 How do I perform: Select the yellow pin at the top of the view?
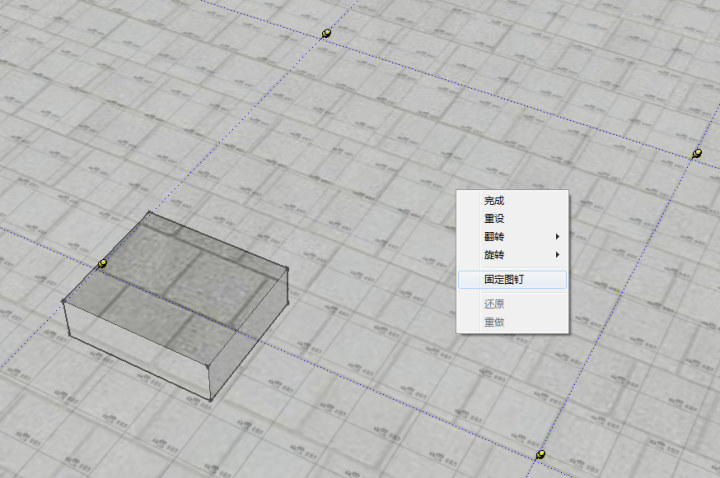[326, 33]
